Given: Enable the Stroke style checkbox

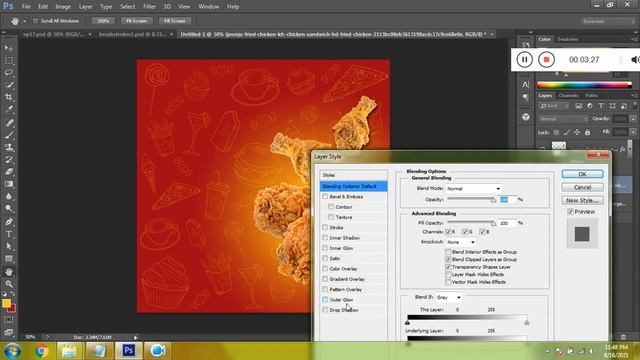Looking at the screenshot, I should coord(325,227).
